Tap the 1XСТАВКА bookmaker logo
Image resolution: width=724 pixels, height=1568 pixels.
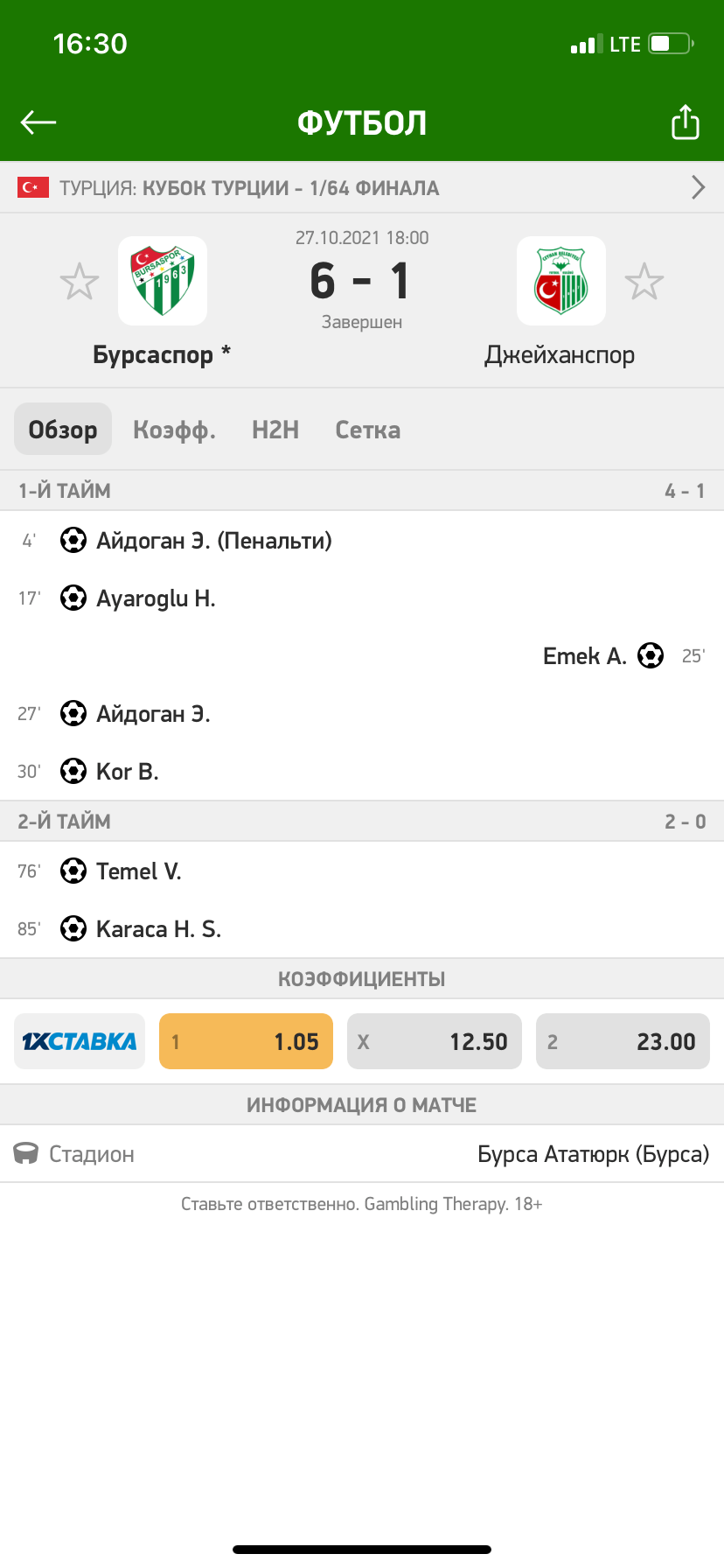click(80, 1041)
